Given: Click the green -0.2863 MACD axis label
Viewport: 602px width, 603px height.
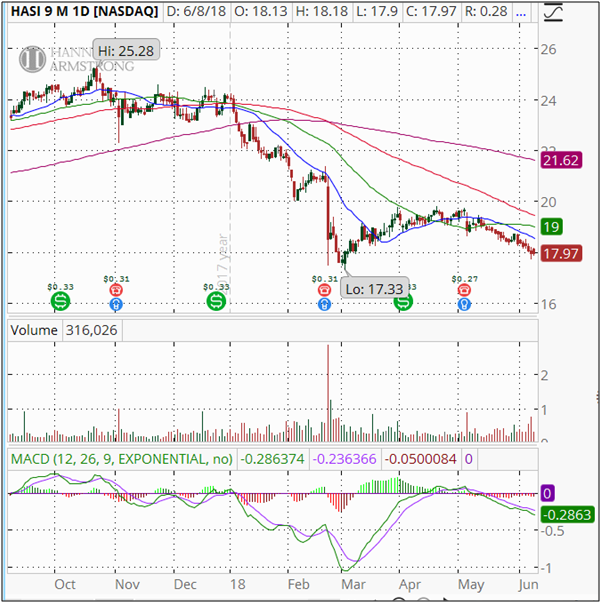Looking at the screenshot, I should (568, 515).
